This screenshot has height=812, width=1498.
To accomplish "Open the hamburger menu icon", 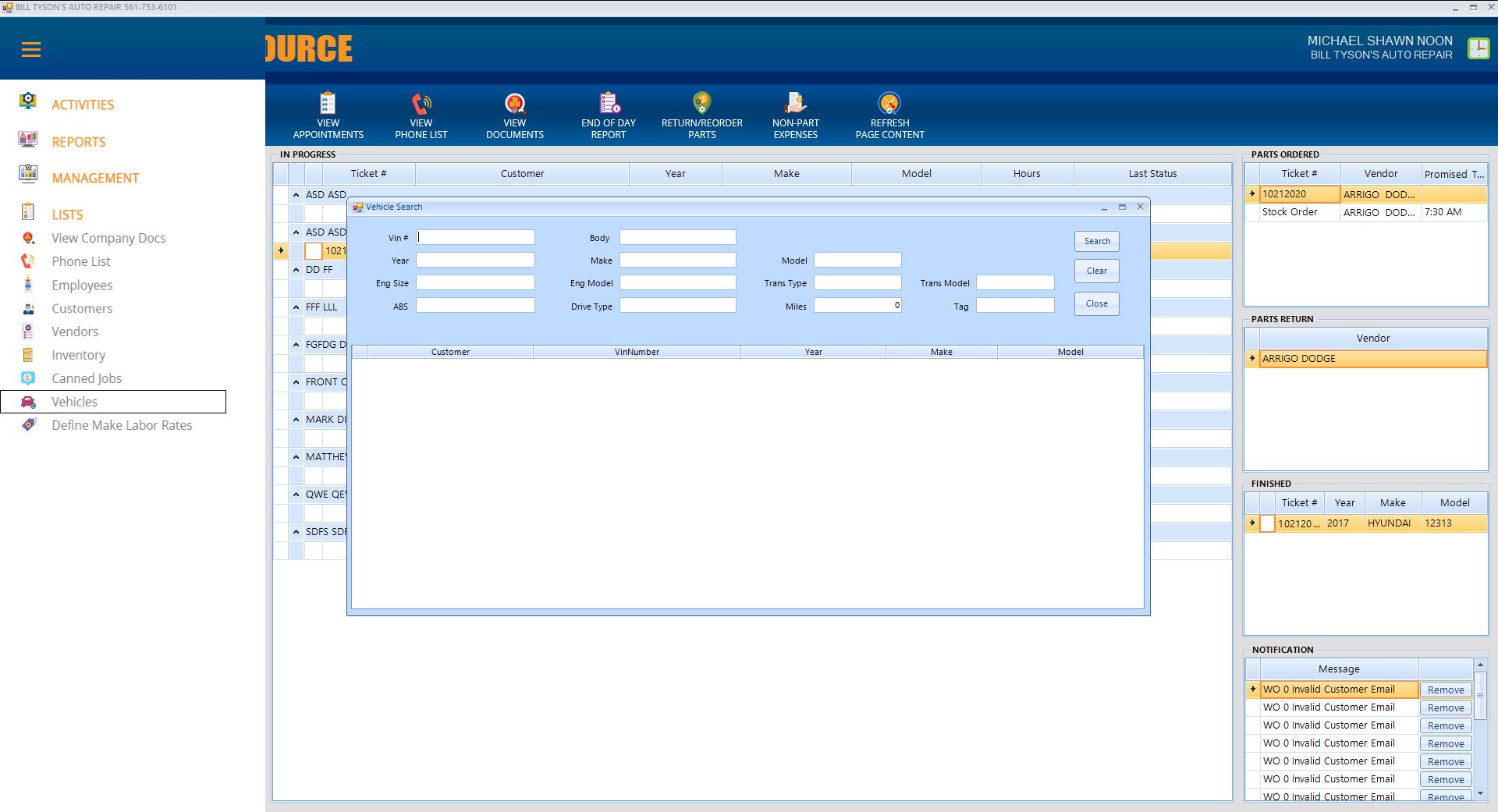I will point(31,50).
